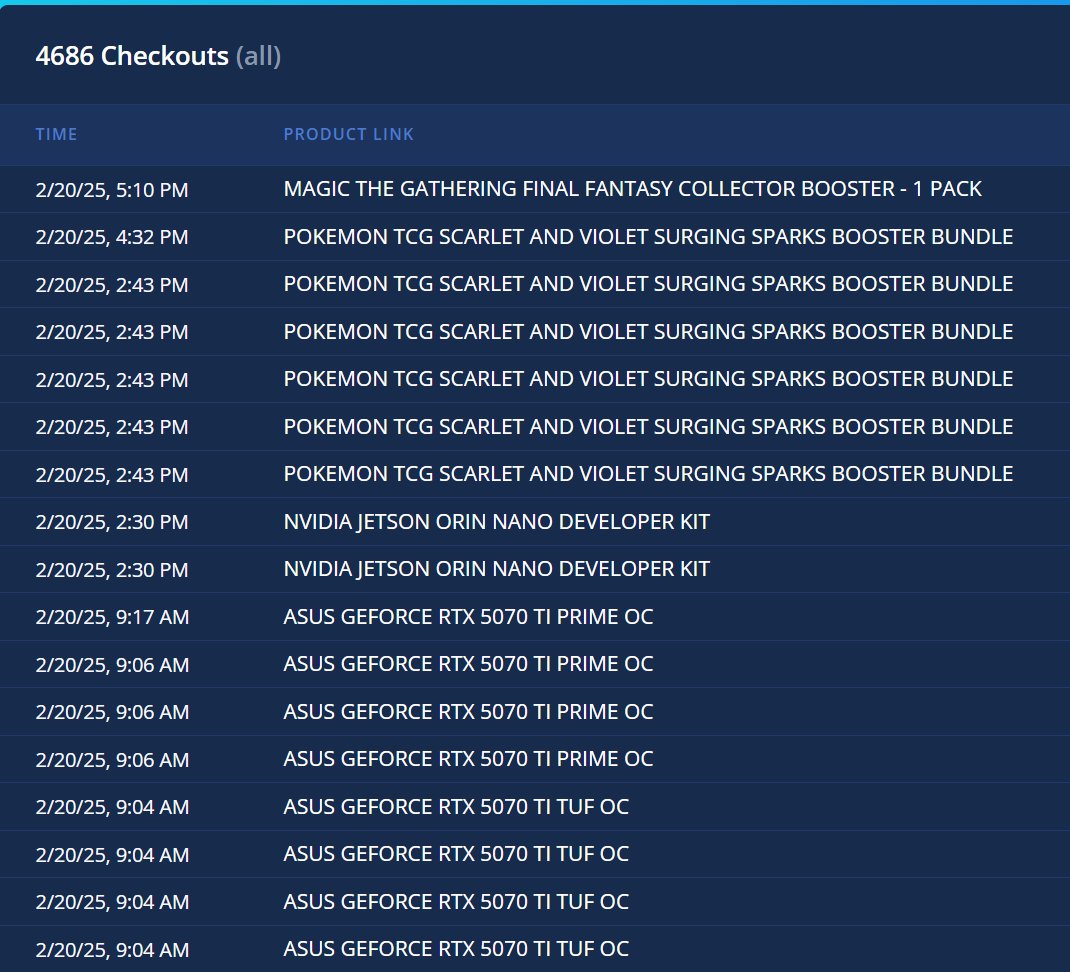Select the 2/20/25, 5:10 PM time cell

click(112, 190)
